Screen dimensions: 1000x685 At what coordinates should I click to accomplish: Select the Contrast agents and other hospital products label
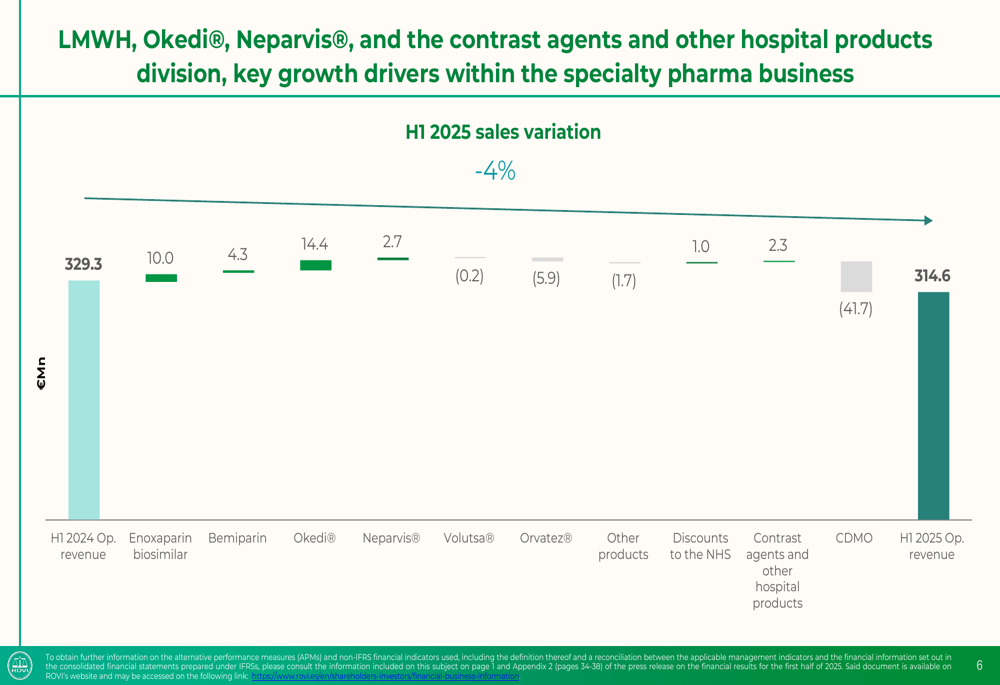point(777,570)
